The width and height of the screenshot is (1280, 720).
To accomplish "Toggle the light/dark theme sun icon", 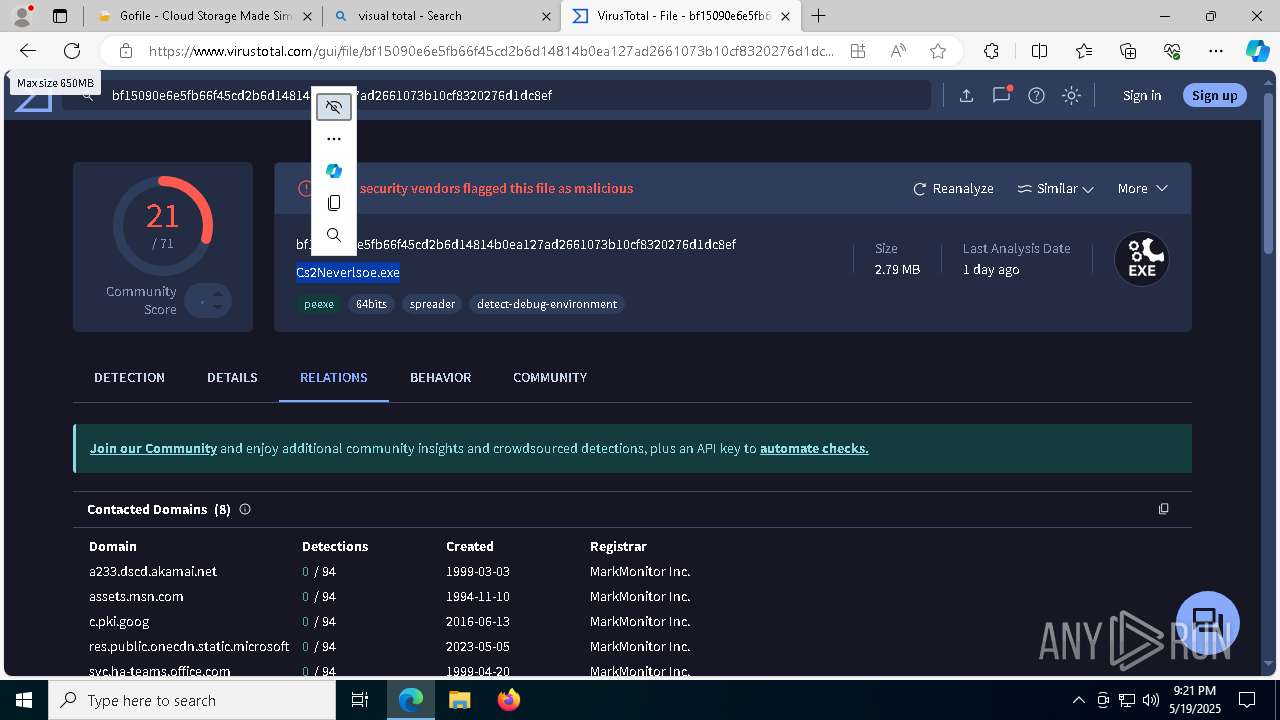I will [x=1072, y=95].
